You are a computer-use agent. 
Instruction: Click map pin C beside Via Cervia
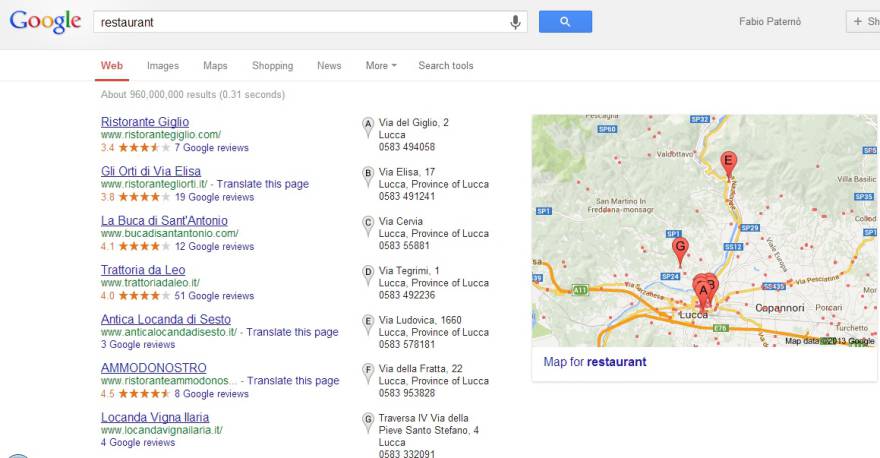click(x=368, y=226)
